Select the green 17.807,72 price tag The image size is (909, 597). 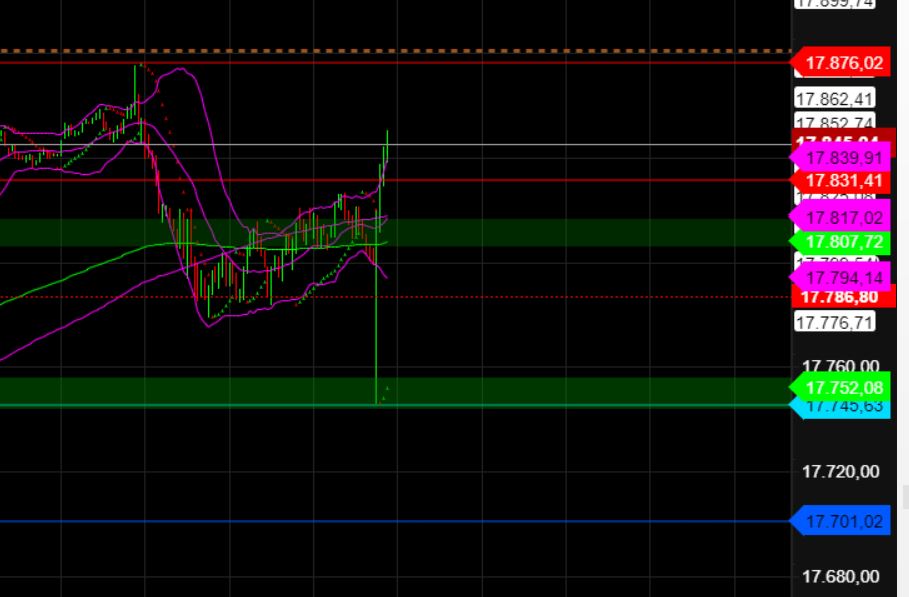843,242
